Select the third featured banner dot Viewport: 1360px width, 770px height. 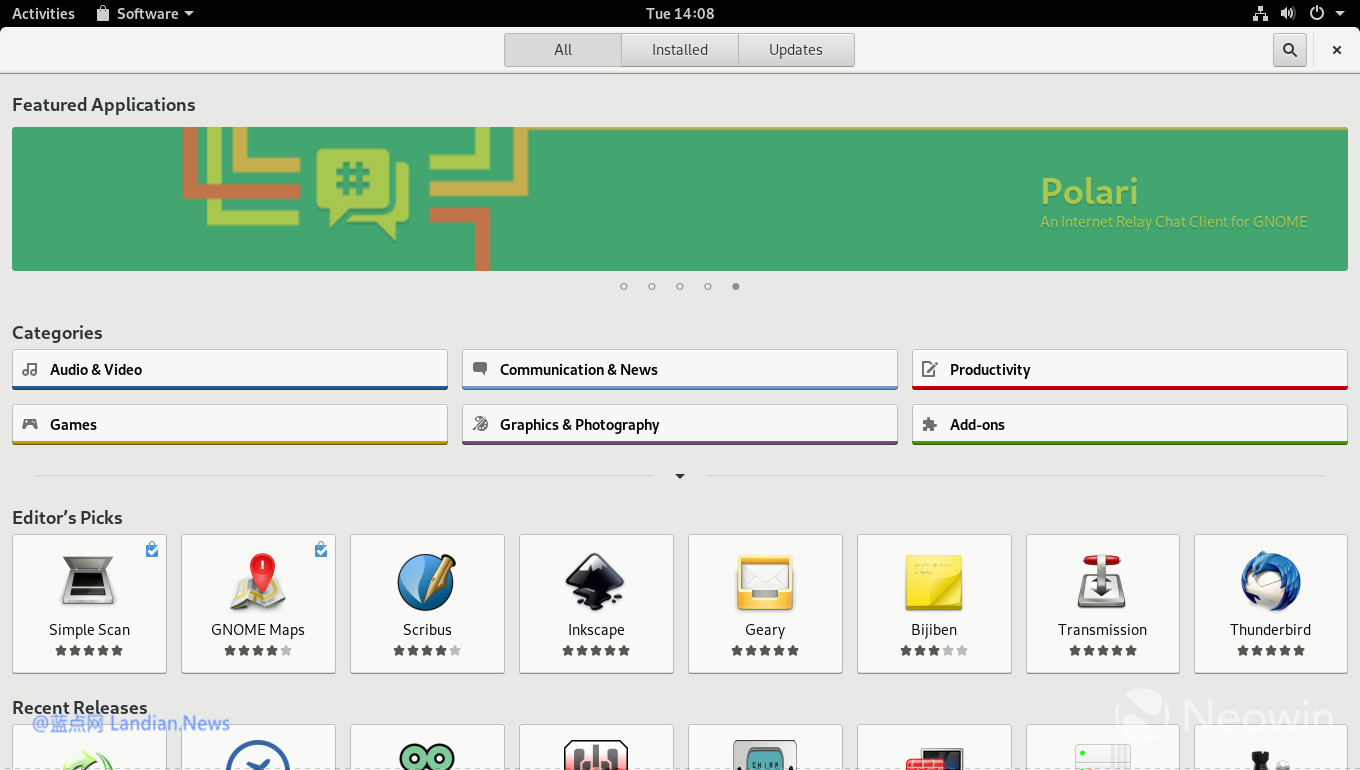[x=680, y=286]
